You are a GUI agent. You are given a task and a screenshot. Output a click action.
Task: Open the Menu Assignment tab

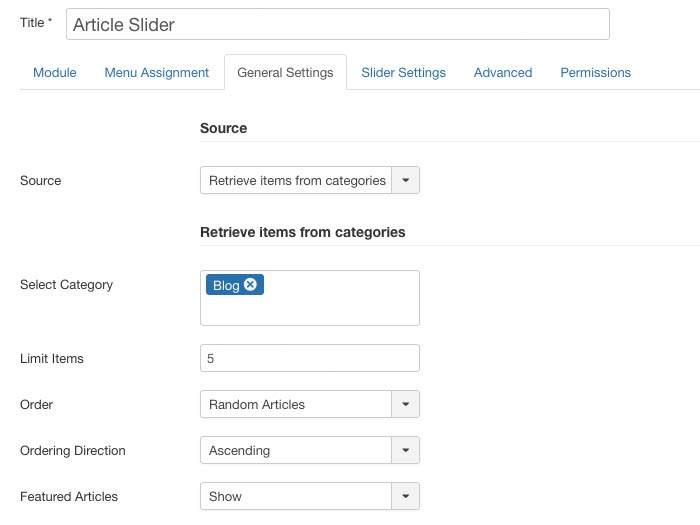click(157, 73)
